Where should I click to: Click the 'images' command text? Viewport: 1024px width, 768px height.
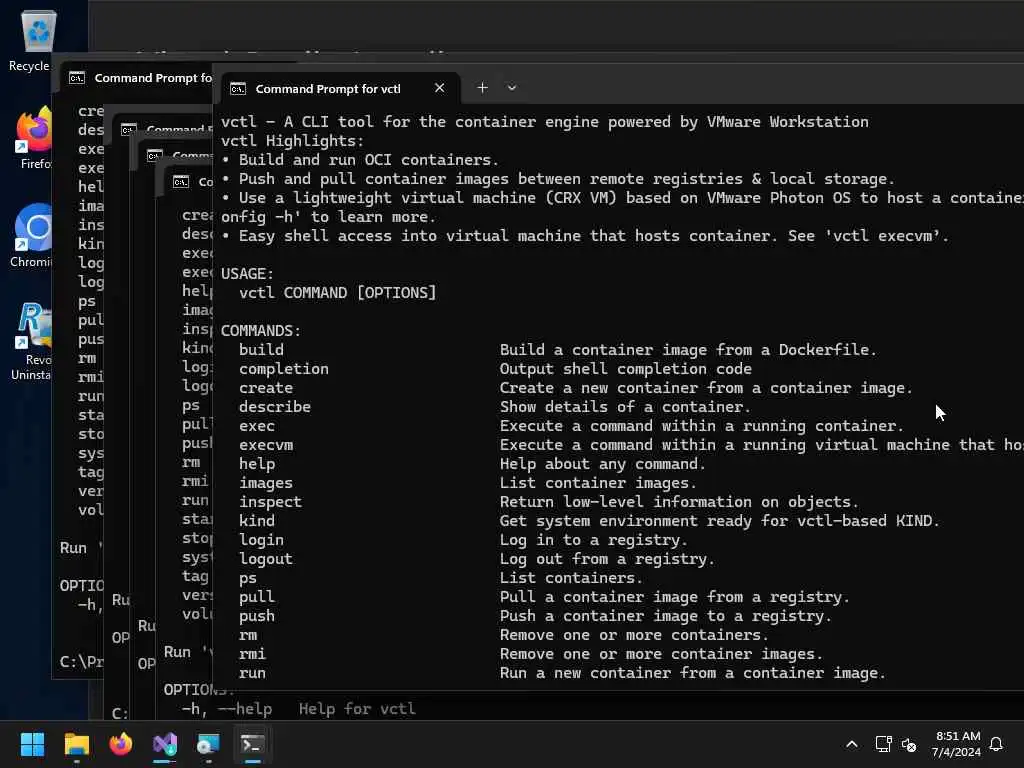(266, 483)
